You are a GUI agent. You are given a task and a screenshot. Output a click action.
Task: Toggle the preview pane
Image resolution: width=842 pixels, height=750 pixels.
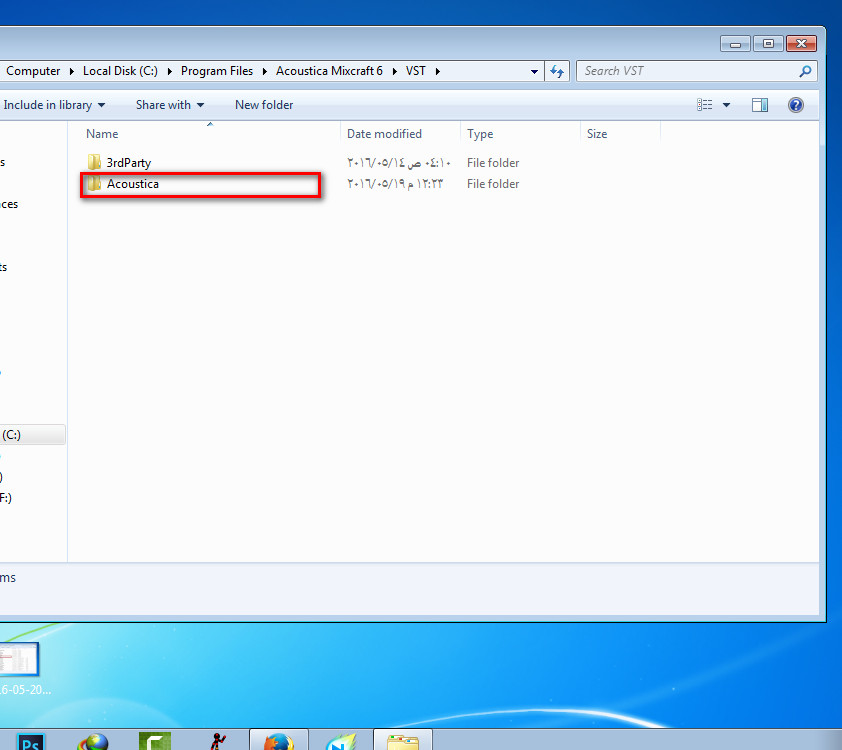coord(760,105)
